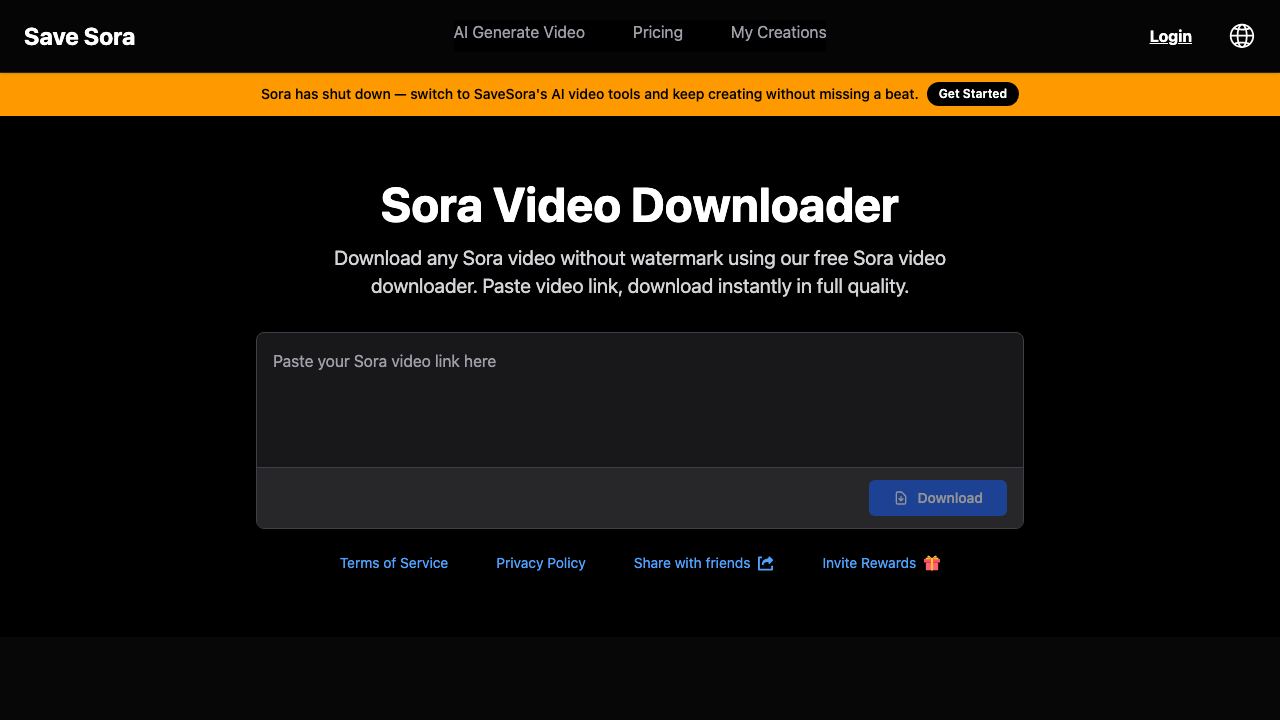Click the Save Sora logo
Screen dimensions: 1280x720
[79, 36]
